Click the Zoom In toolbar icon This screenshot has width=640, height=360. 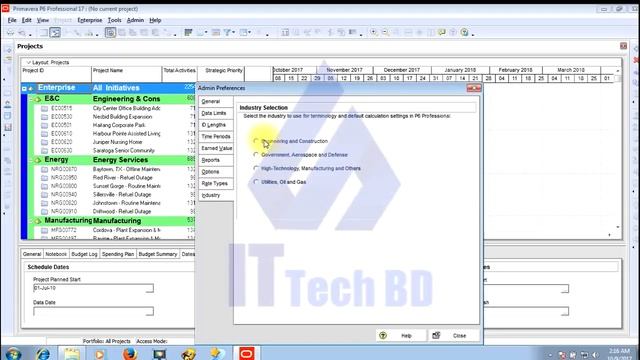373,32
